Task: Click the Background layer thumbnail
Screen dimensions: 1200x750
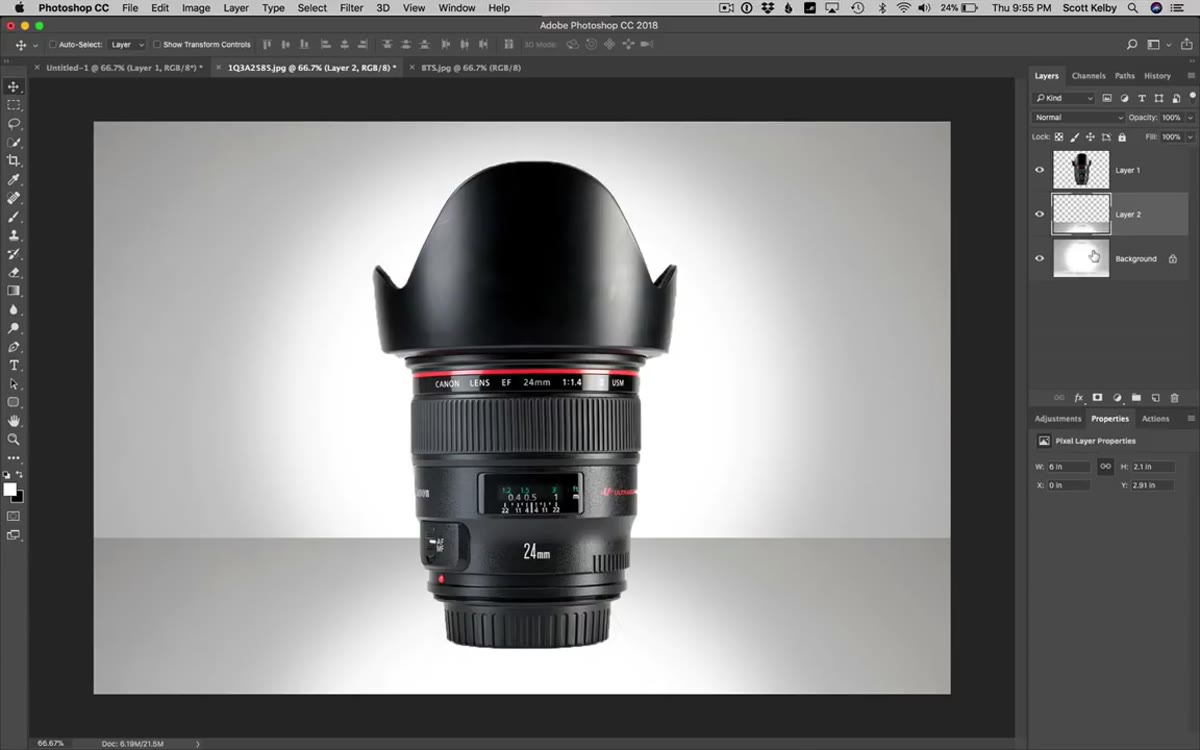Action: click(1081, 258)
